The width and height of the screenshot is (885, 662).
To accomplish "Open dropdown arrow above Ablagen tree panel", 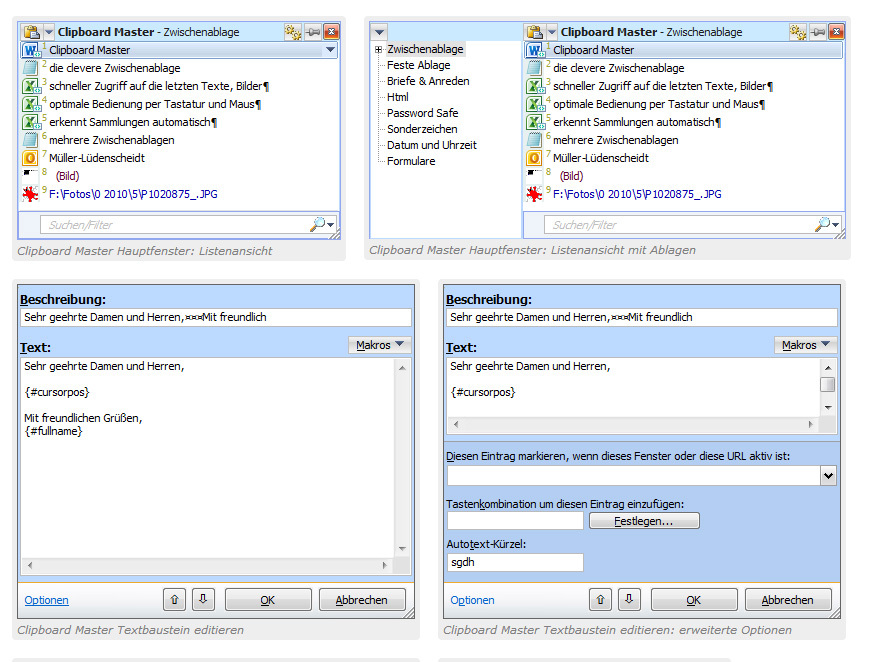I will click(379, 32).
